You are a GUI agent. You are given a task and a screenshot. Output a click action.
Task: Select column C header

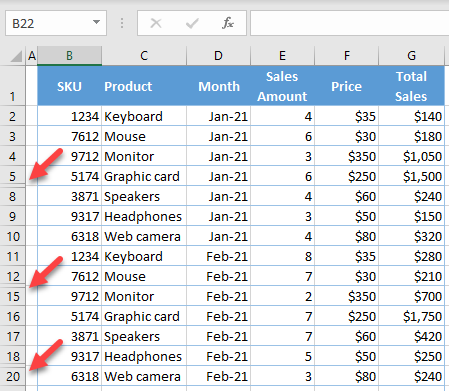pos(144,56)
